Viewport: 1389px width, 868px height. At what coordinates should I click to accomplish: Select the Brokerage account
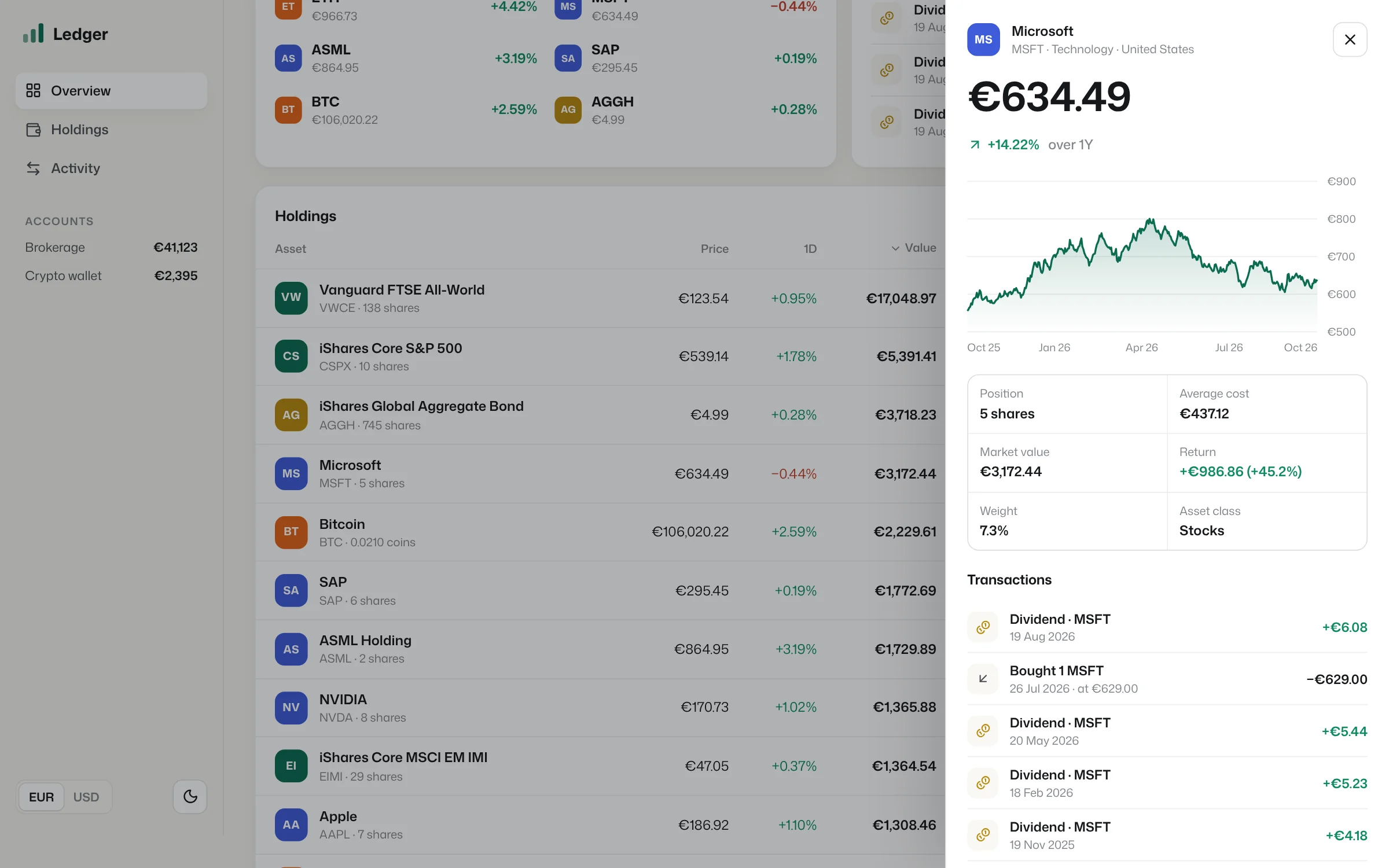pyautogui.click(x=111, y=247)
